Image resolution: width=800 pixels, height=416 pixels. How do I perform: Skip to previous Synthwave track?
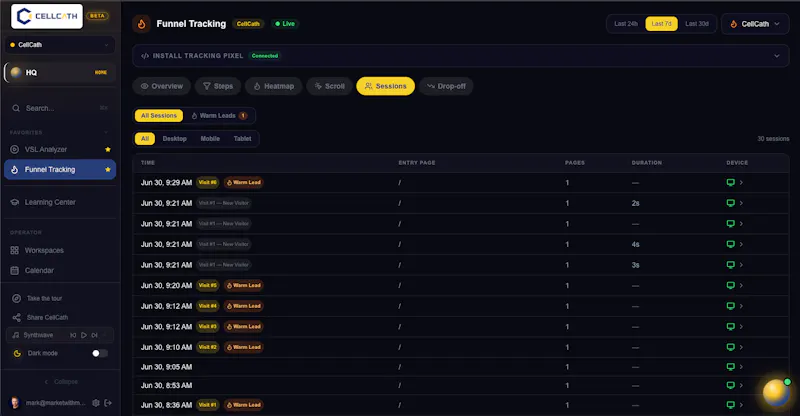73,335
